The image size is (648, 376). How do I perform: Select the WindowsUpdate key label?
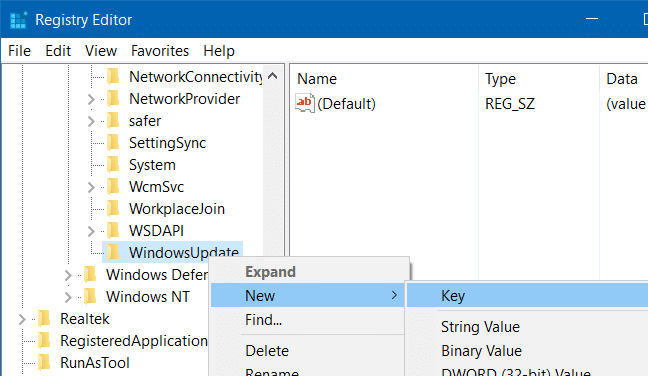coord(184,252)
